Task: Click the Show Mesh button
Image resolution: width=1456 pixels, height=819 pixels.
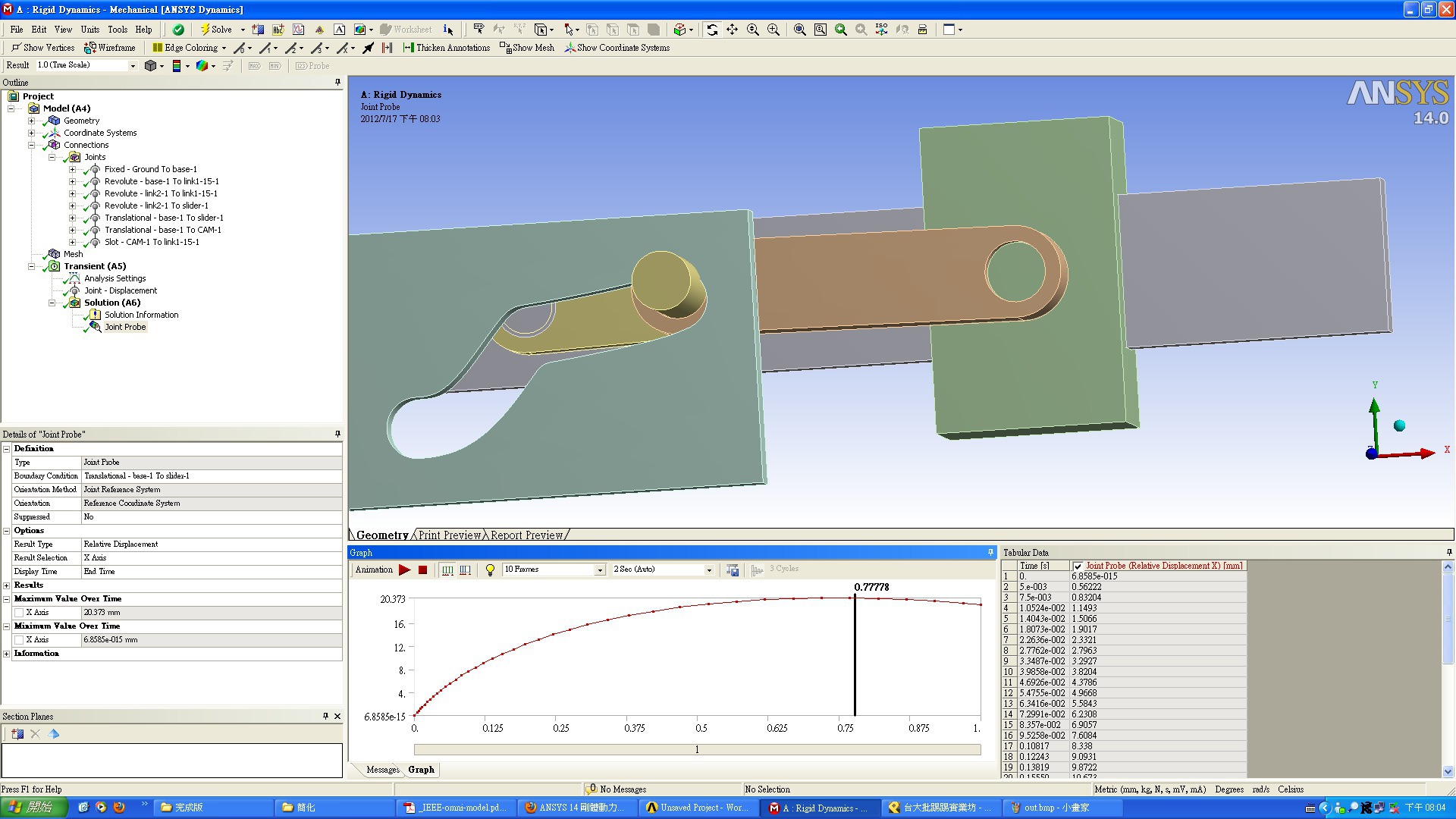Action: [x=527, y=48]
